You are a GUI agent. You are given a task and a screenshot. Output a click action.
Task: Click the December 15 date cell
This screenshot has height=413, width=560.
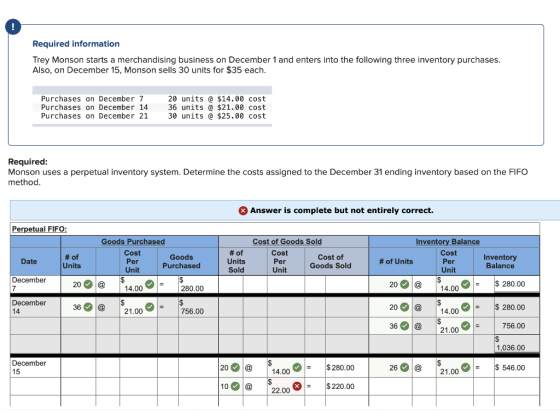[x=35, y=368]
